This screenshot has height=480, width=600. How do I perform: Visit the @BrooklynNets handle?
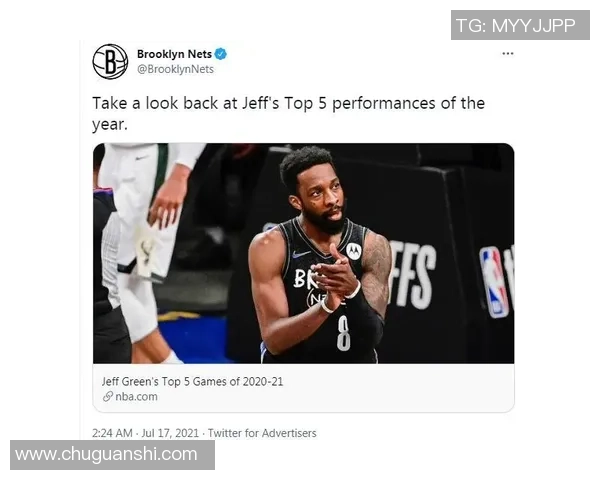click(175, 69)
